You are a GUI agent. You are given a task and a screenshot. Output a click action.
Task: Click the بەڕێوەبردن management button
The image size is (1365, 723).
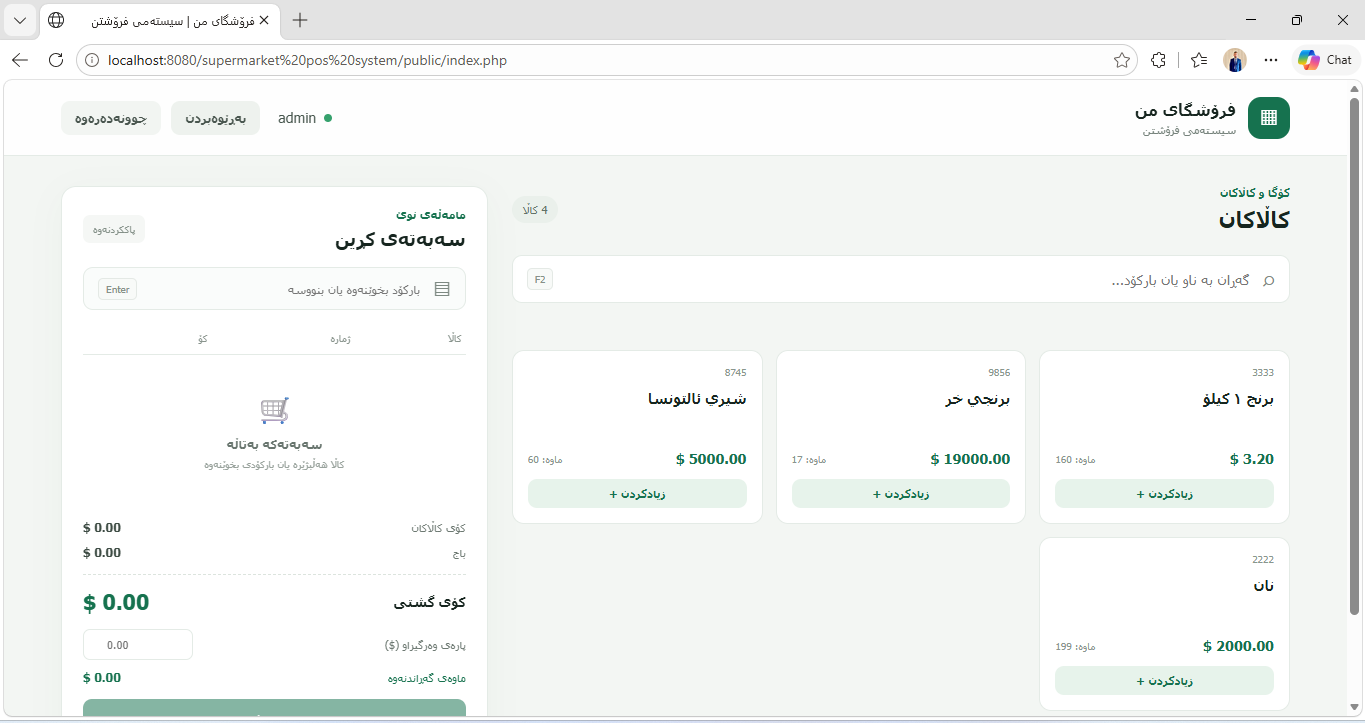point(215,118)
